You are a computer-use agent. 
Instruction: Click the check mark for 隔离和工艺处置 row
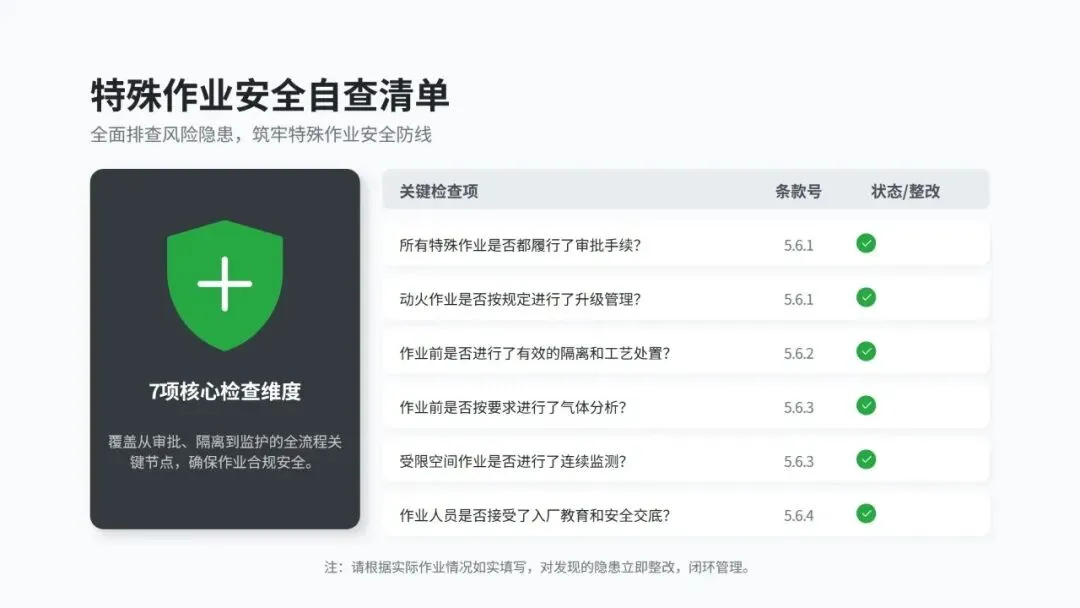tap(866, 351)
